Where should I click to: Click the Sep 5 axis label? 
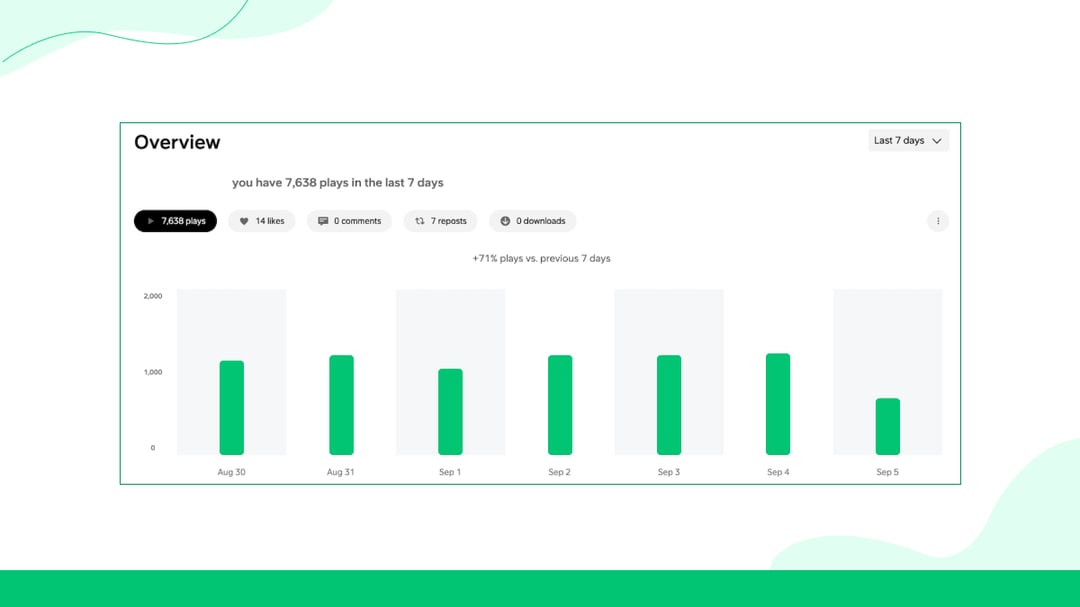click(x=887, y=472)
